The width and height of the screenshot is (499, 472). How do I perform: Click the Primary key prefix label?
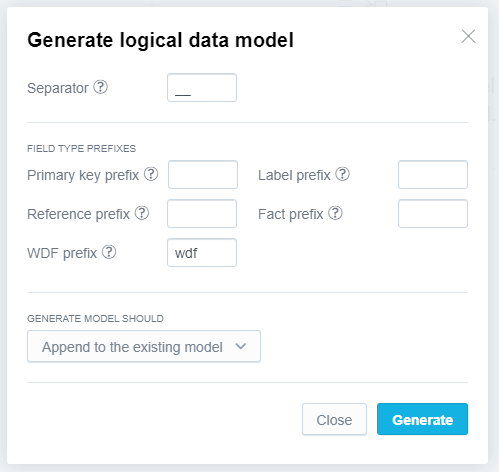tap(83, 175)
